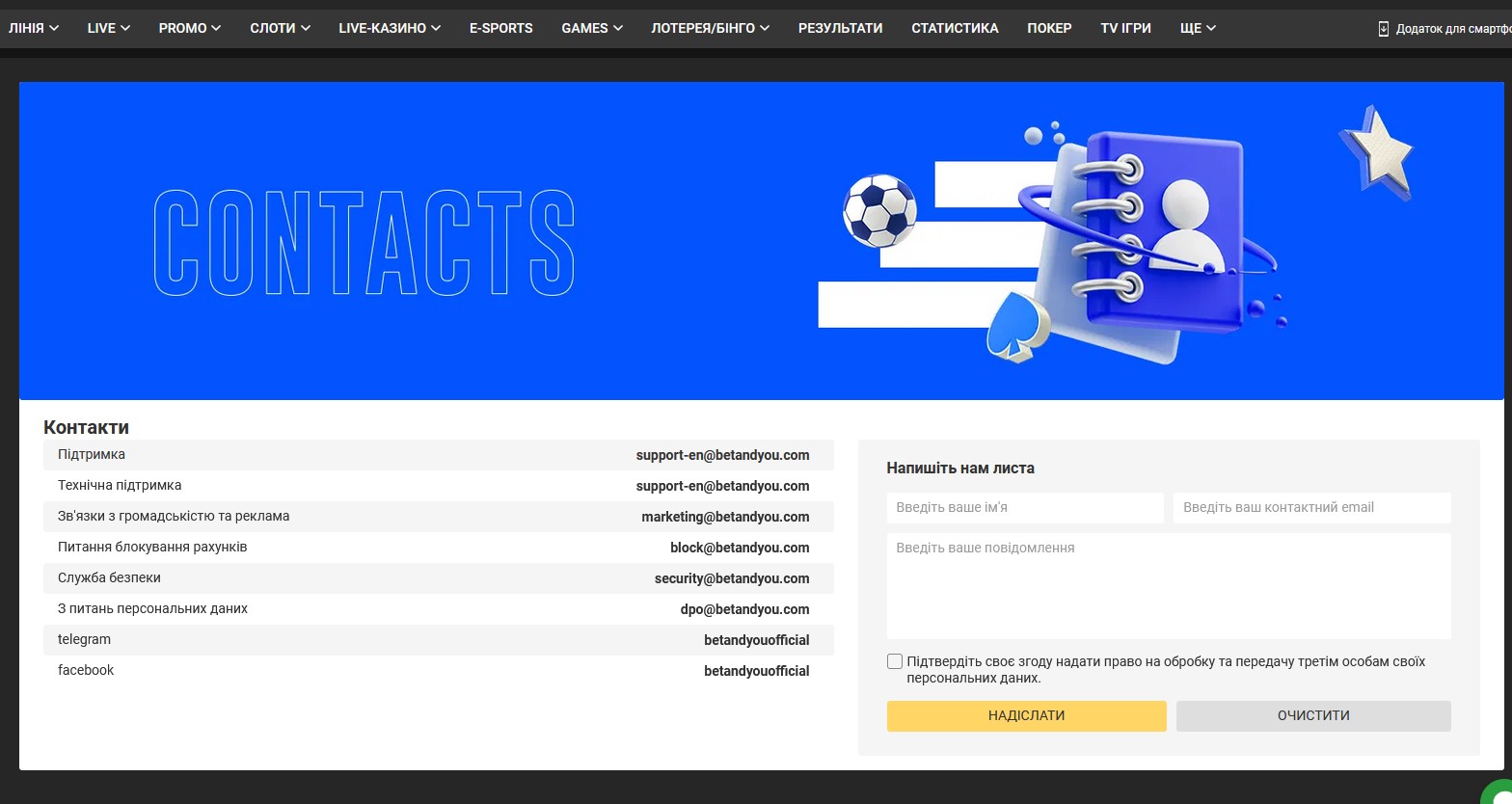Open facebook betandyouofficial link
Viewport: 1512px width, 804px height.
coord(757,671)
